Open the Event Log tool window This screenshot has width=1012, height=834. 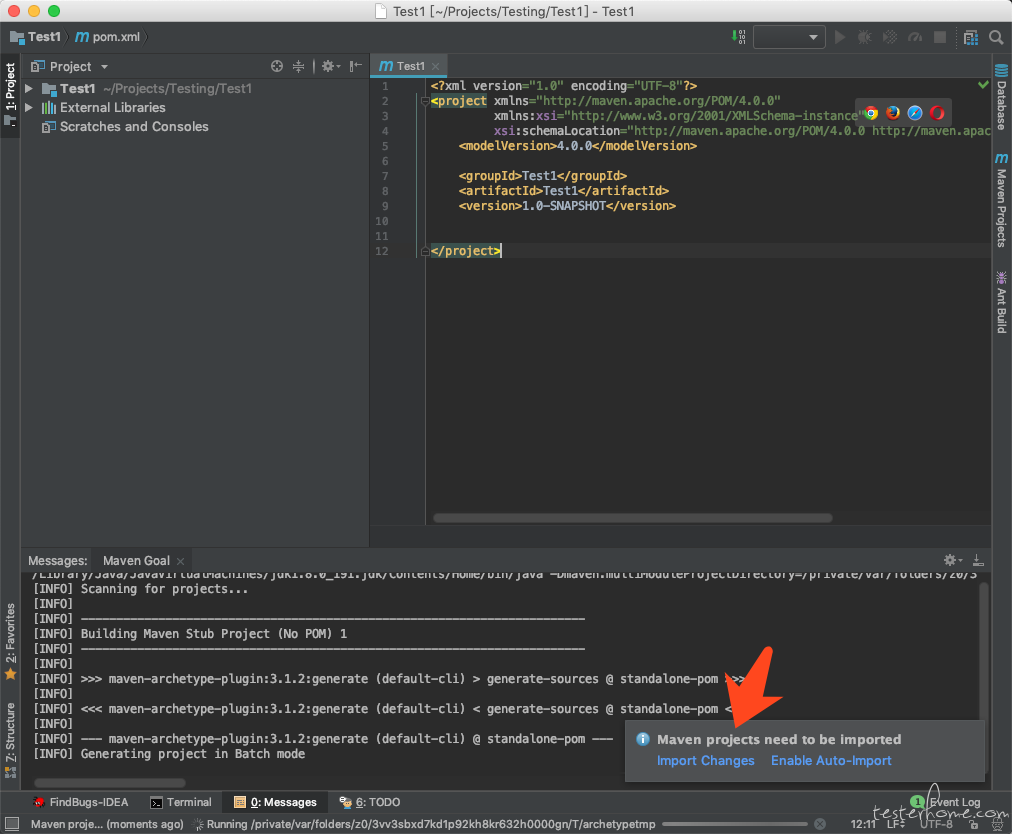coord(946,802)
